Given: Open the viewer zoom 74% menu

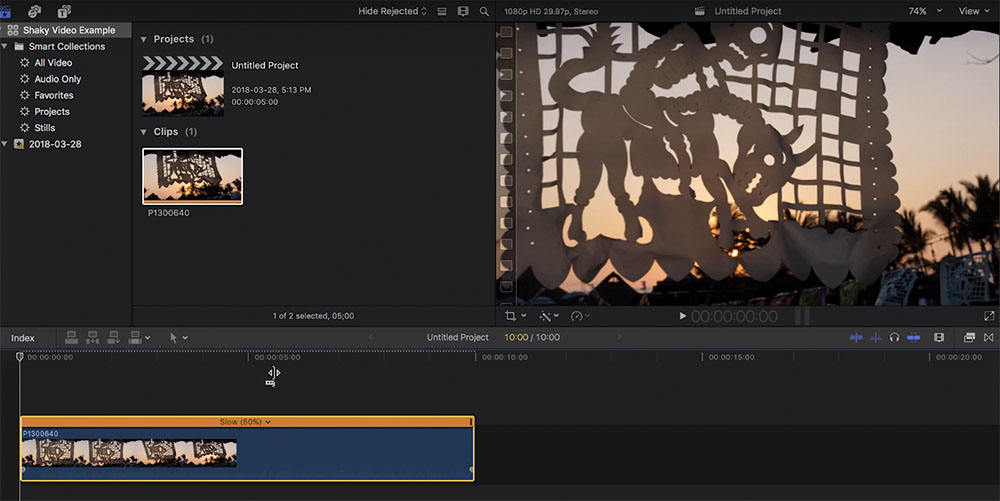Looking at the screenshot, I should tap(925, 11).
